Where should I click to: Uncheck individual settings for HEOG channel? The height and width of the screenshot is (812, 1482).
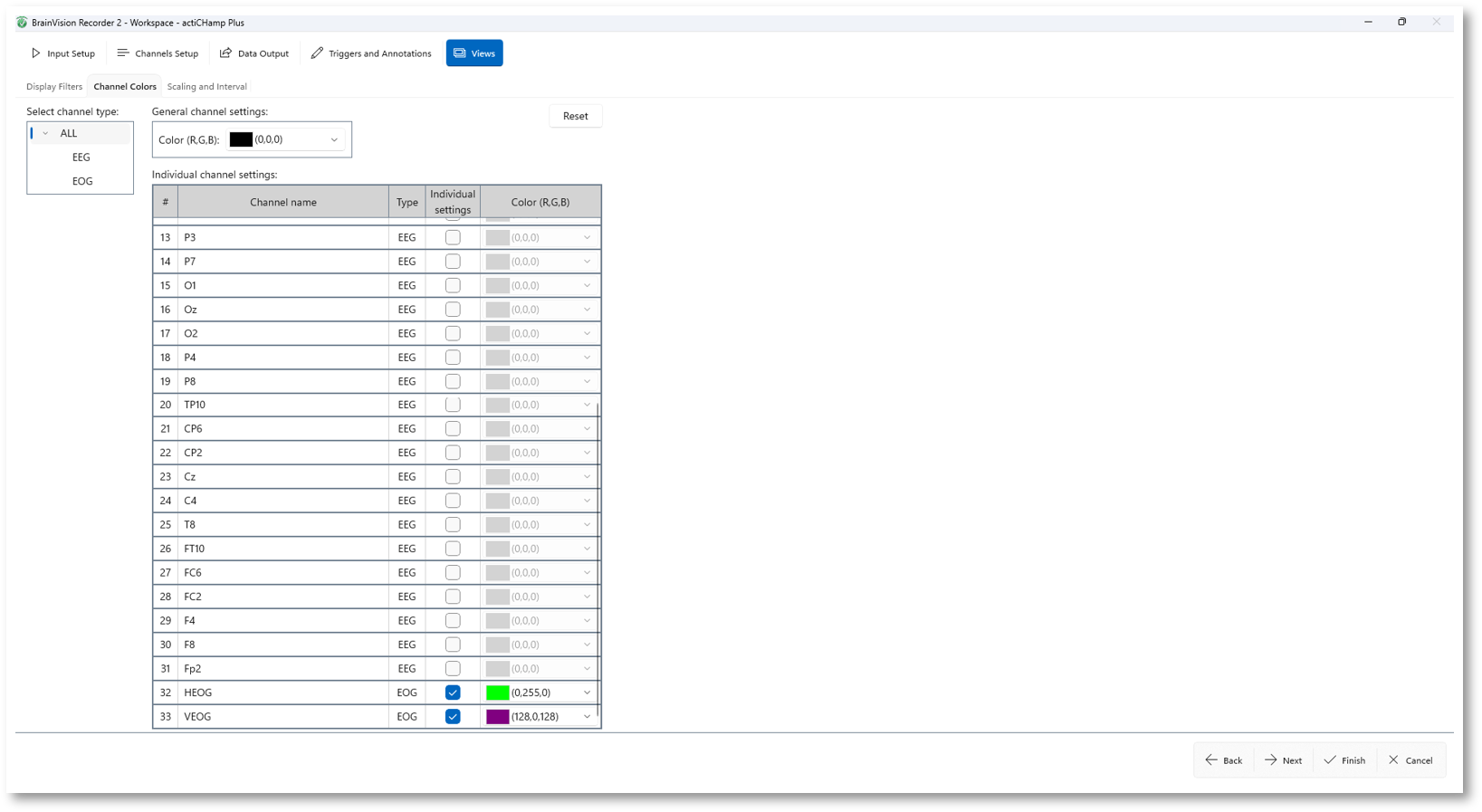(x=453, y=693)
